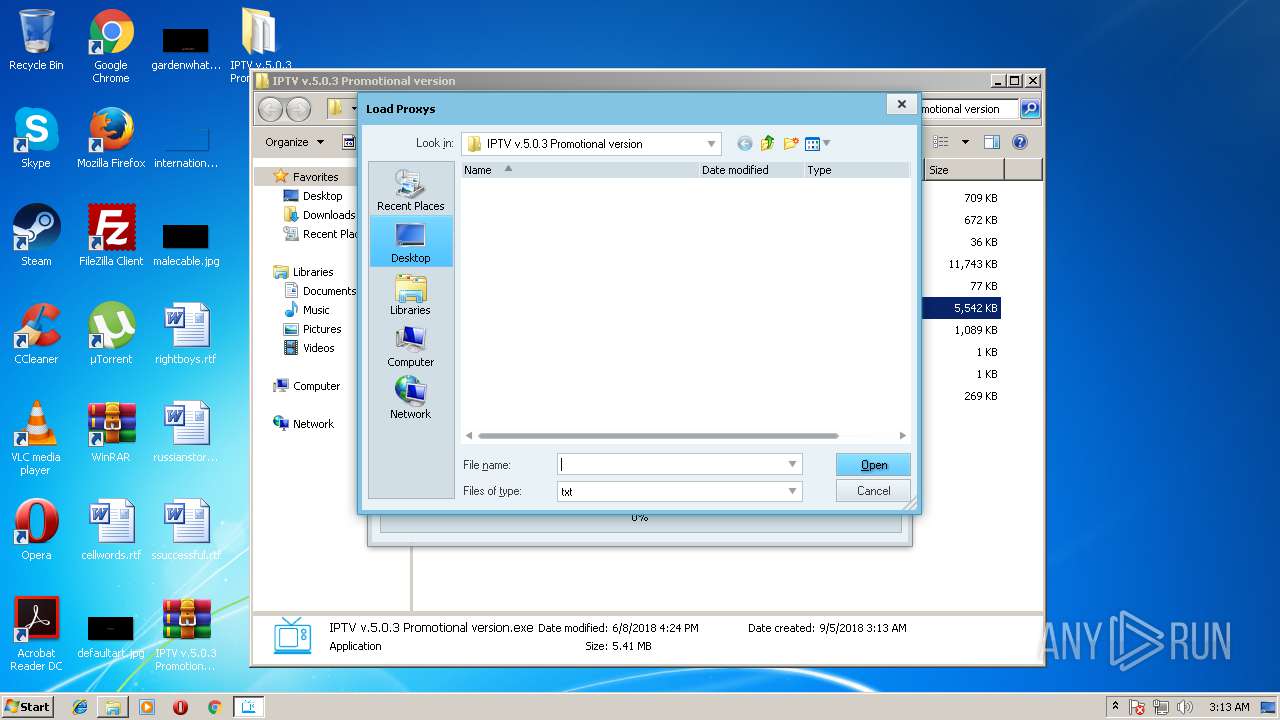This screenshot has width=1280, height=720.
Task: Select Documents library in Explorer
Action: point(329,291)
